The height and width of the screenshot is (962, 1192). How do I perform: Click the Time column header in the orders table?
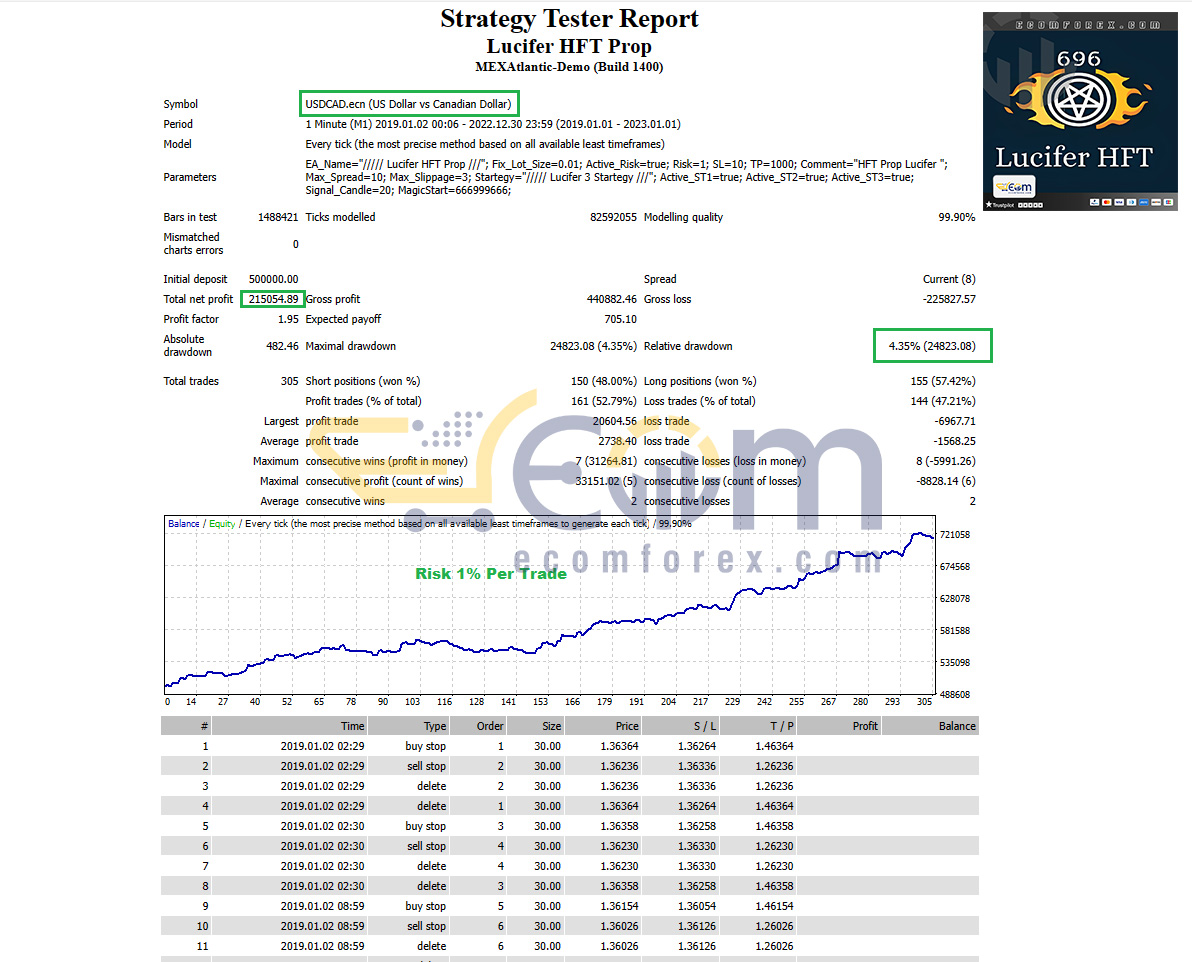click(x=352, y=726)
